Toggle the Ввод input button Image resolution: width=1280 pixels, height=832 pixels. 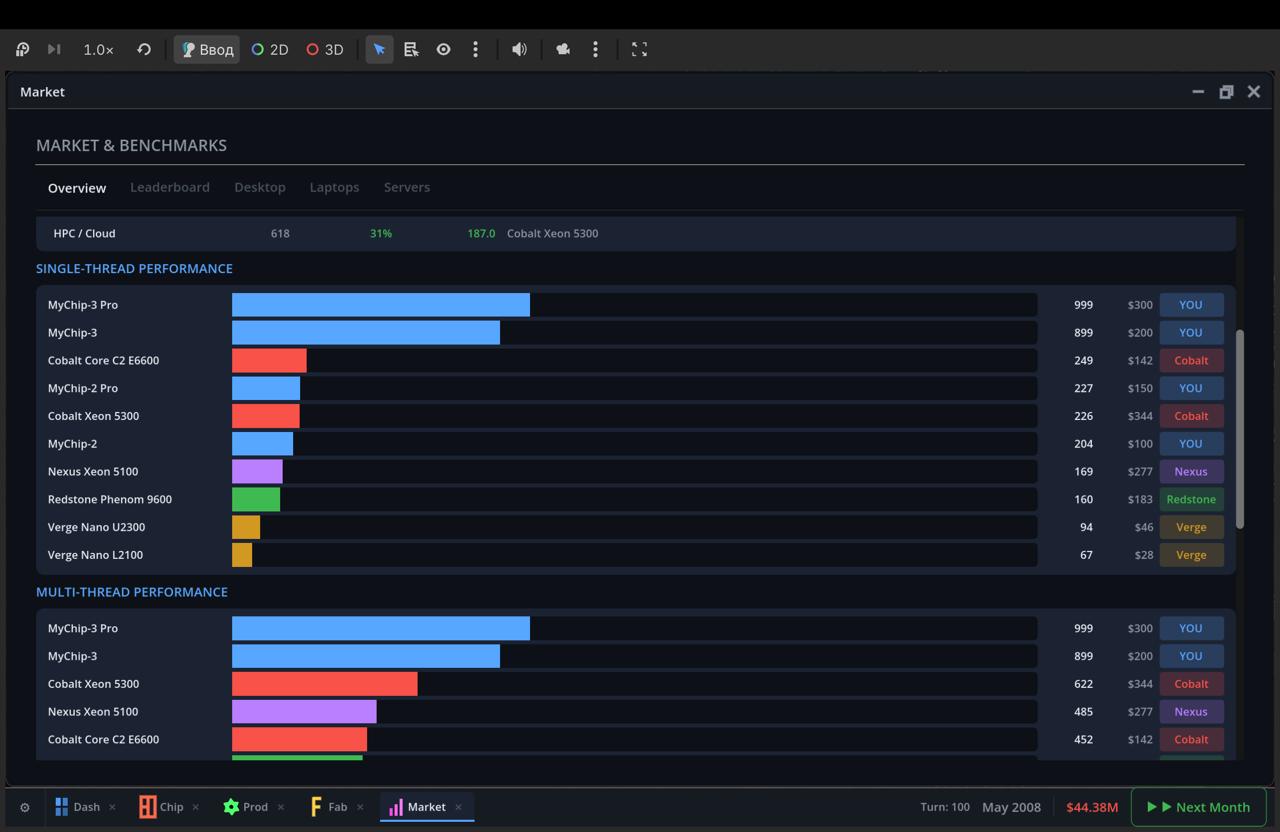tap(207, 49)
